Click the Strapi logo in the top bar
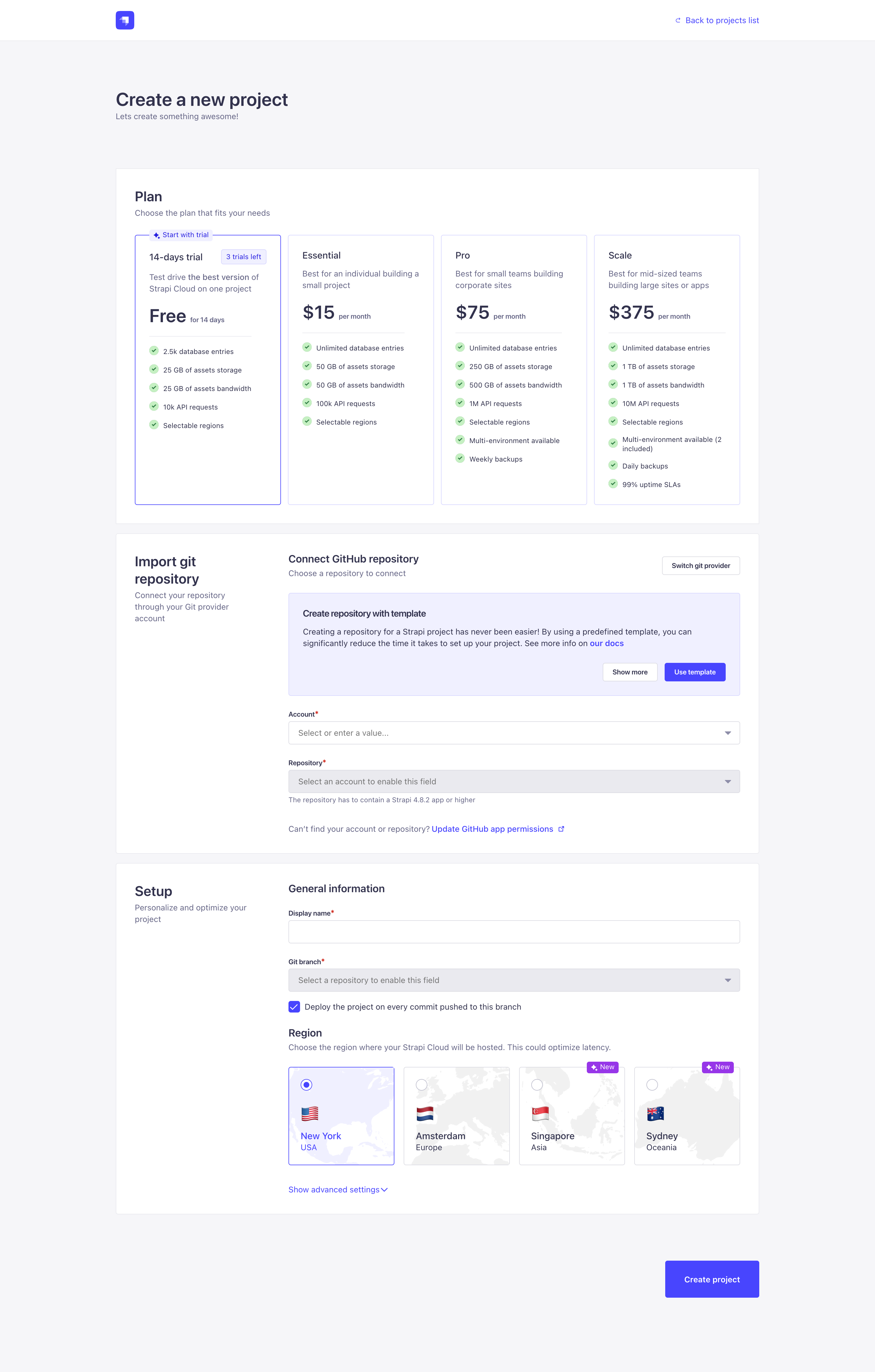 click(x=125, y=20)
